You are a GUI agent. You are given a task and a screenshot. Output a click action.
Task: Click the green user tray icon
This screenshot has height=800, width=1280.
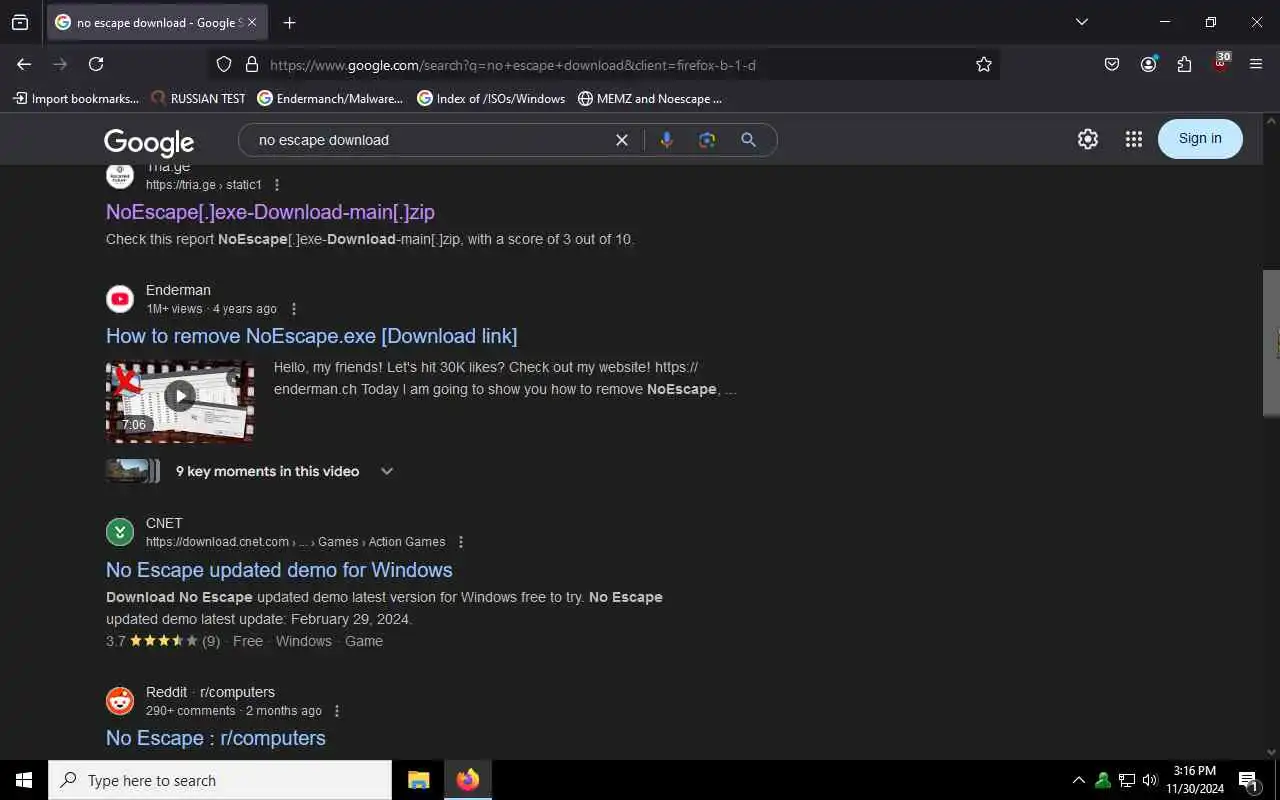tap(1103, 780)
